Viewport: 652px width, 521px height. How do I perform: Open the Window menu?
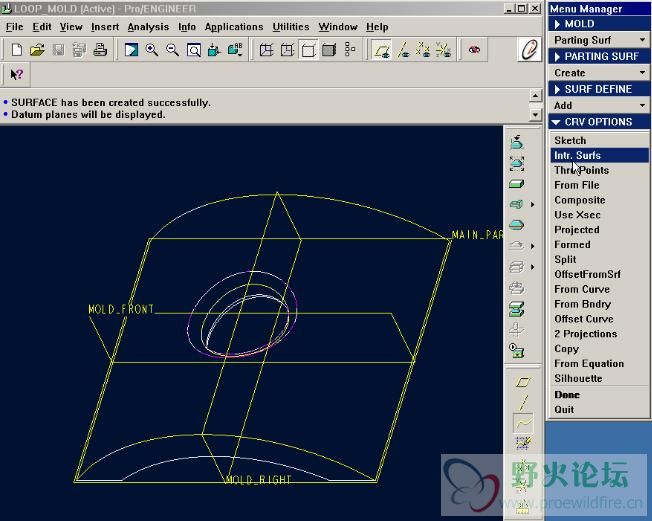tap(338, 27)
